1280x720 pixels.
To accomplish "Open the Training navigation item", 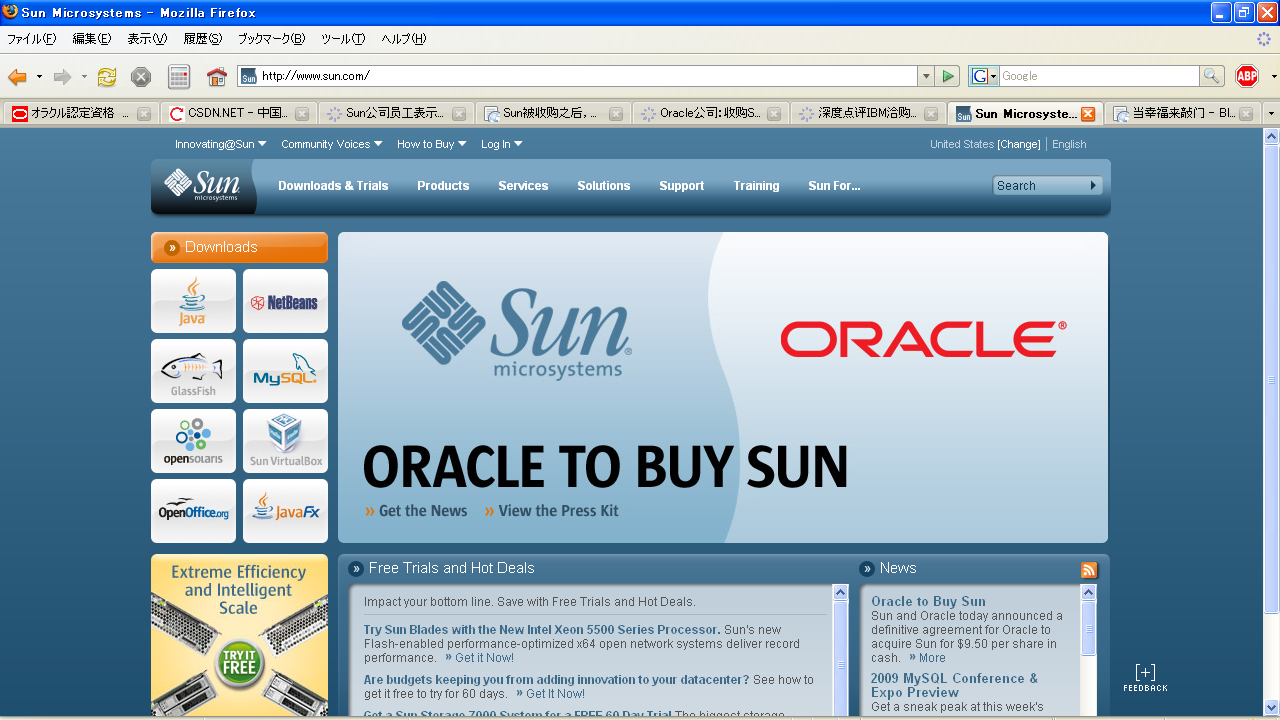I will 756,186.
